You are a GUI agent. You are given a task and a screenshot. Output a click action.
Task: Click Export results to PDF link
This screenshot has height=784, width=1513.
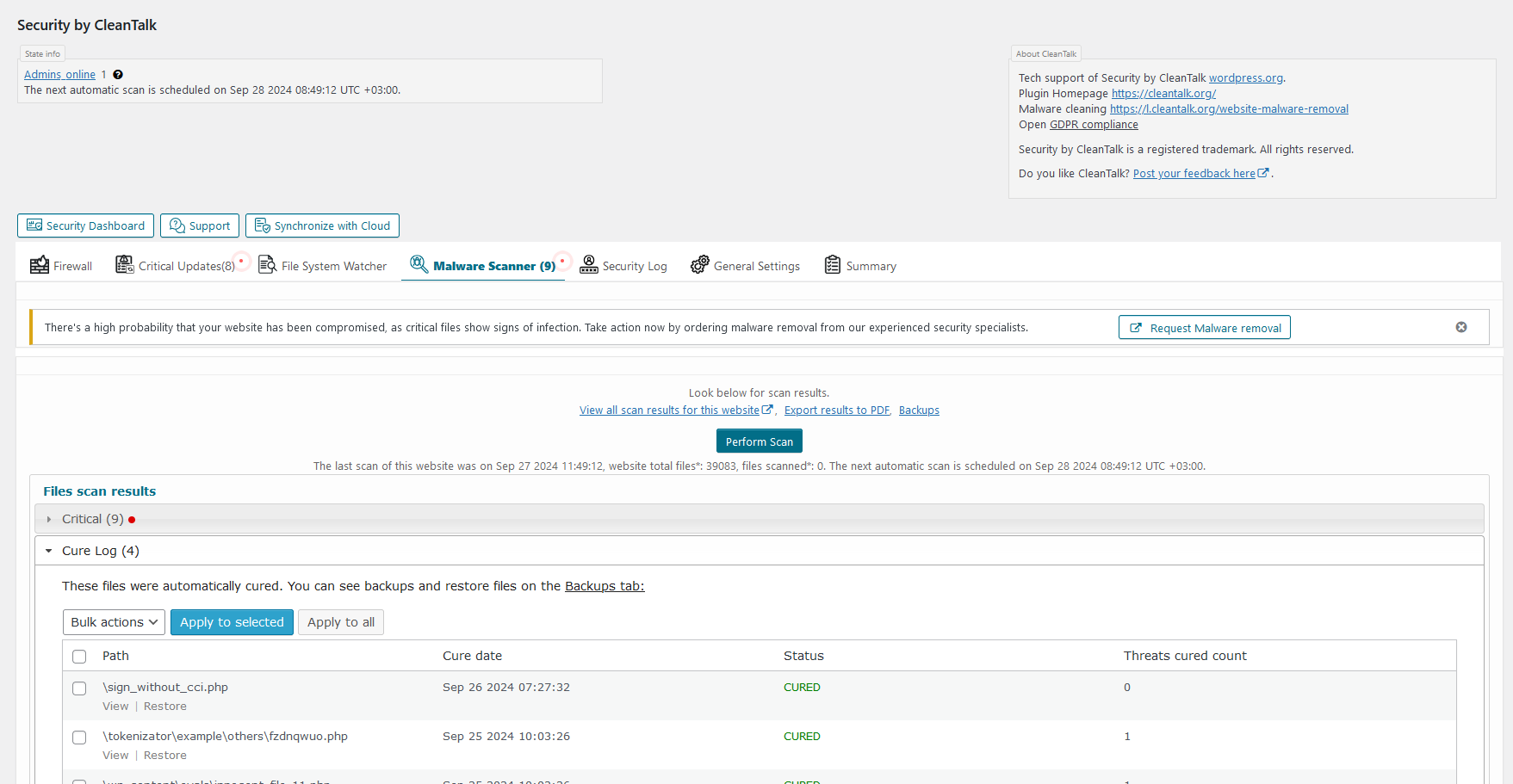click(x=837, y=411)
